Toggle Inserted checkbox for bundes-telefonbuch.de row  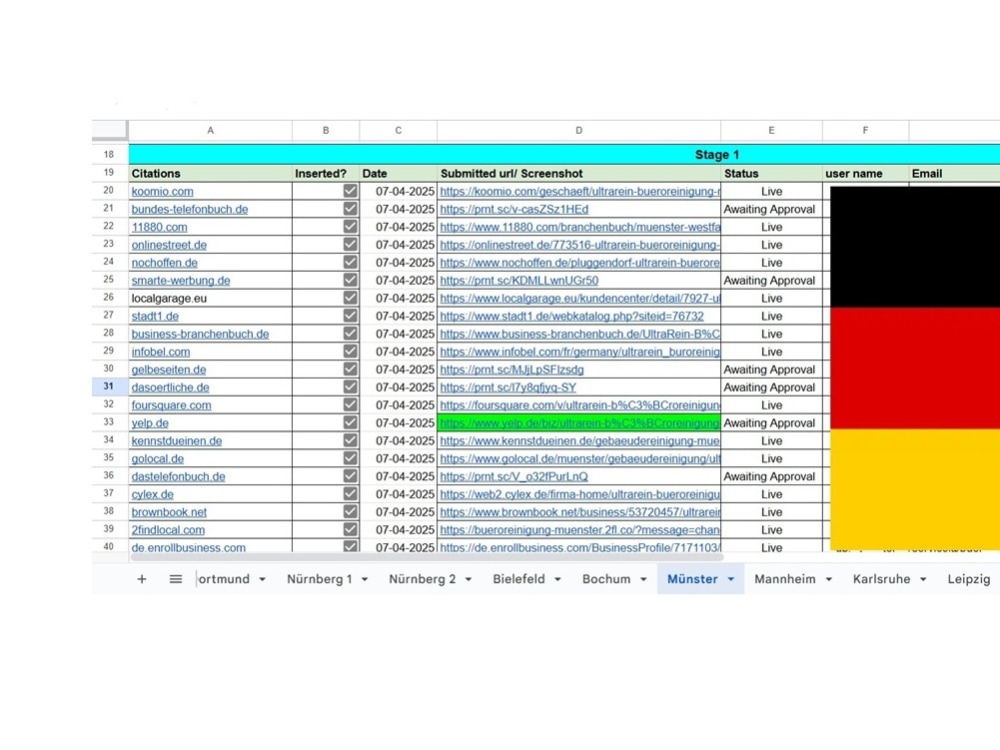point(350,209)
